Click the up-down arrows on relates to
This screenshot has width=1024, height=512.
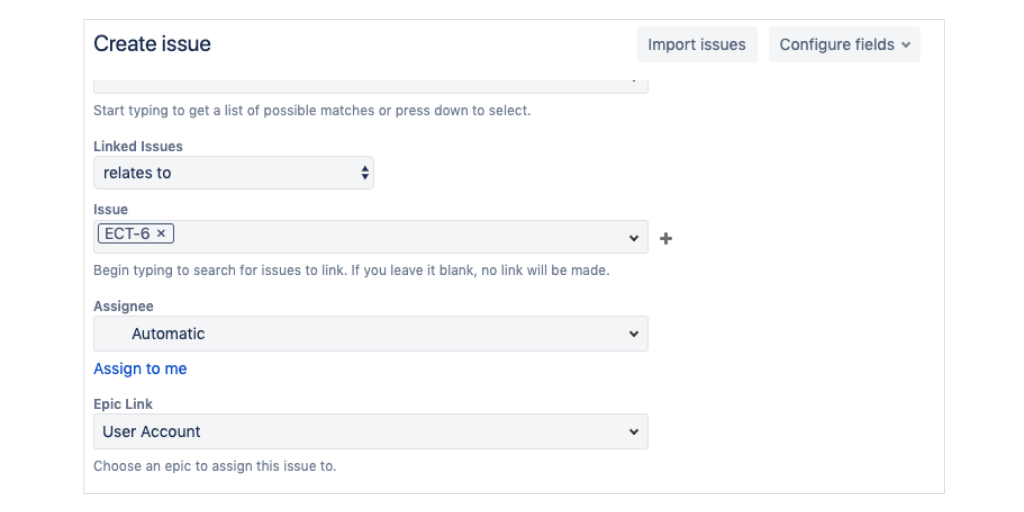coord(364,173)
